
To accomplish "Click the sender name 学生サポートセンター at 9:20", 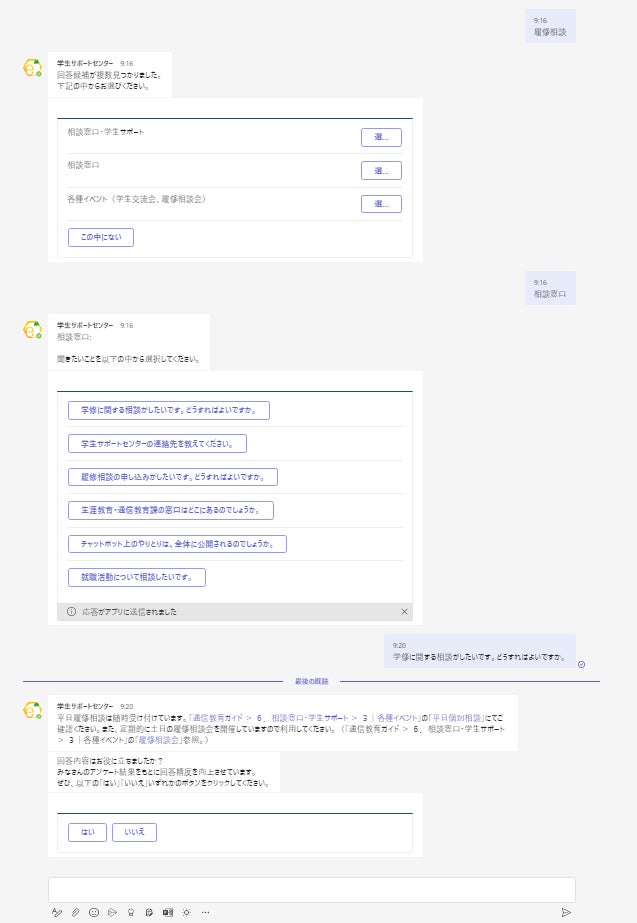I will [x=85, y=706].
